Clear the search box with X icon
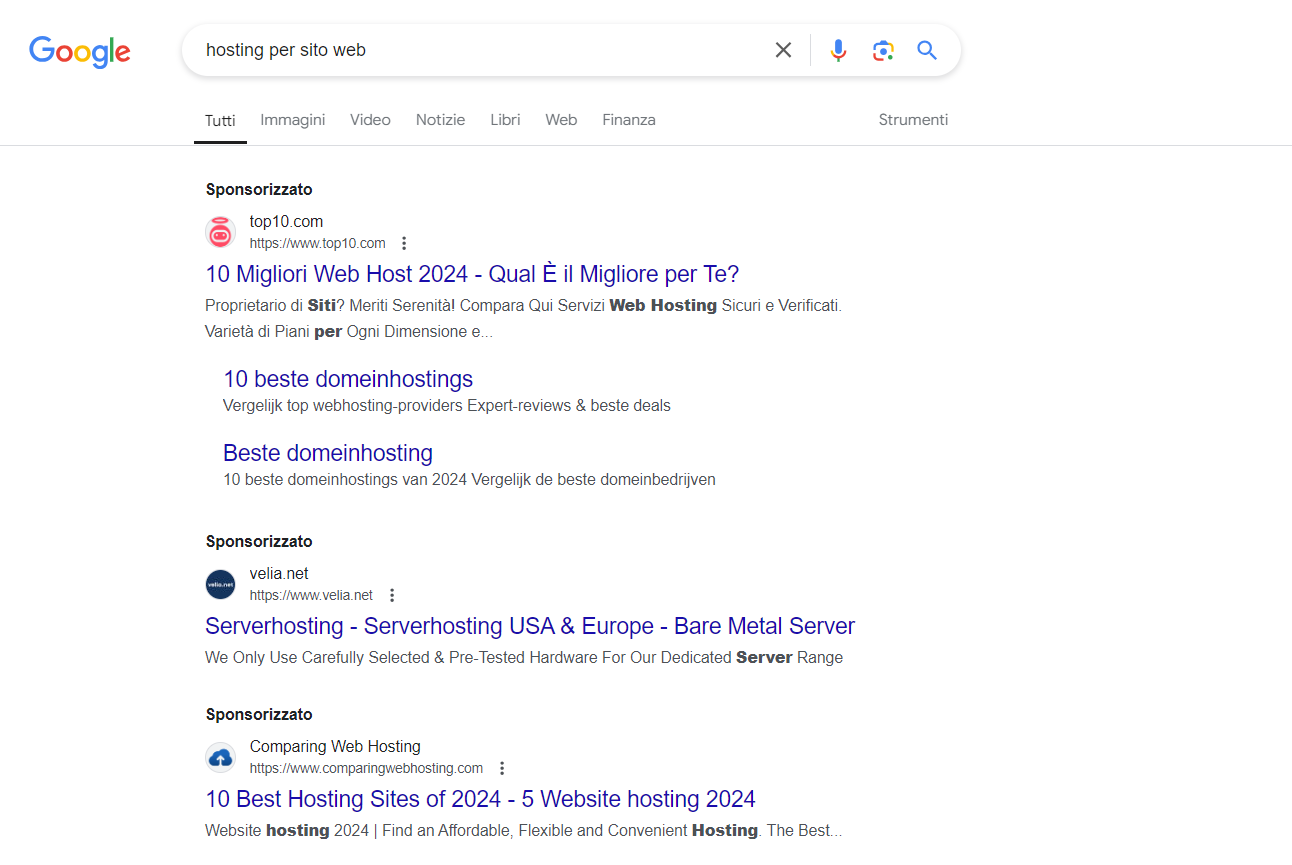The image size is (1292, 865). click(783, 50)
